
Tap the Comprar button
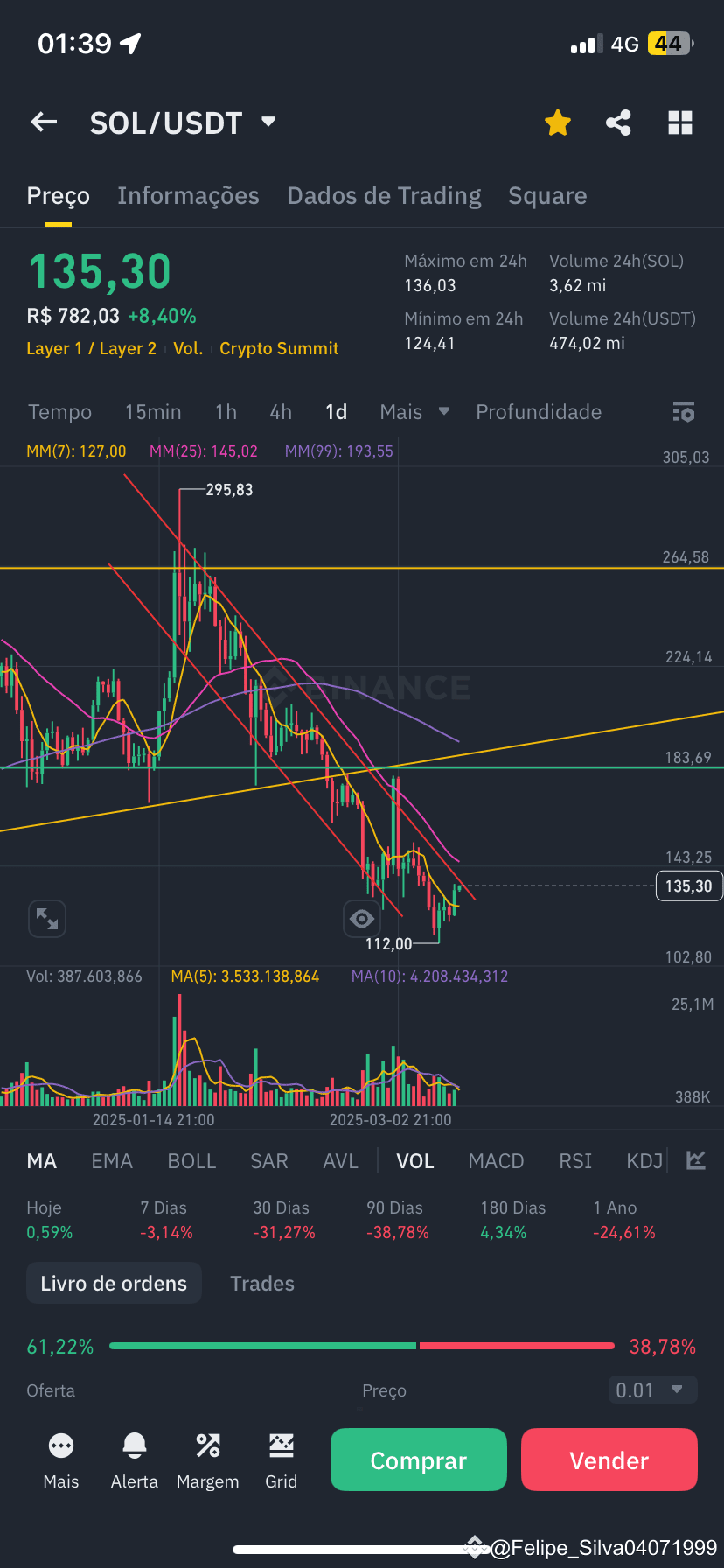pyautogui.click(x=419, y=1459)
